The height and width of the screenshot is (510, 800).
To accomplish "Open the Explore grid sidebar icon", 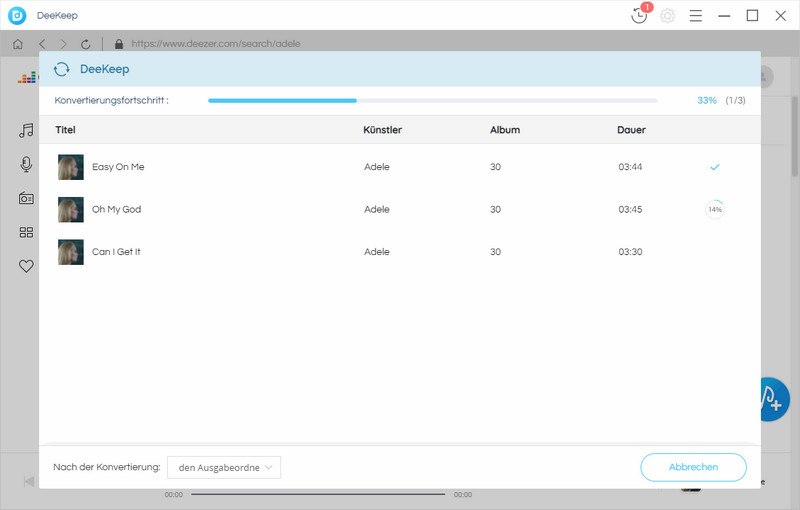I will (26, 233).
